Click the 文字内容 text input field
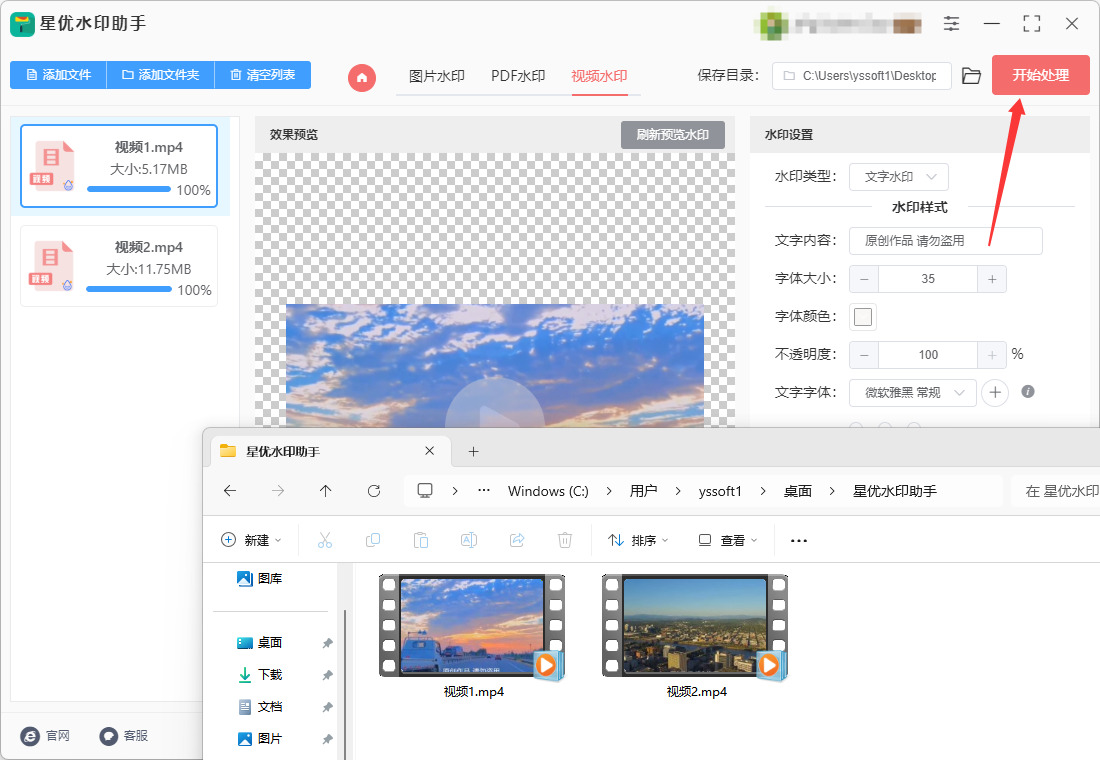This screenshot has width=1100, height=760. tap(946, 241)
